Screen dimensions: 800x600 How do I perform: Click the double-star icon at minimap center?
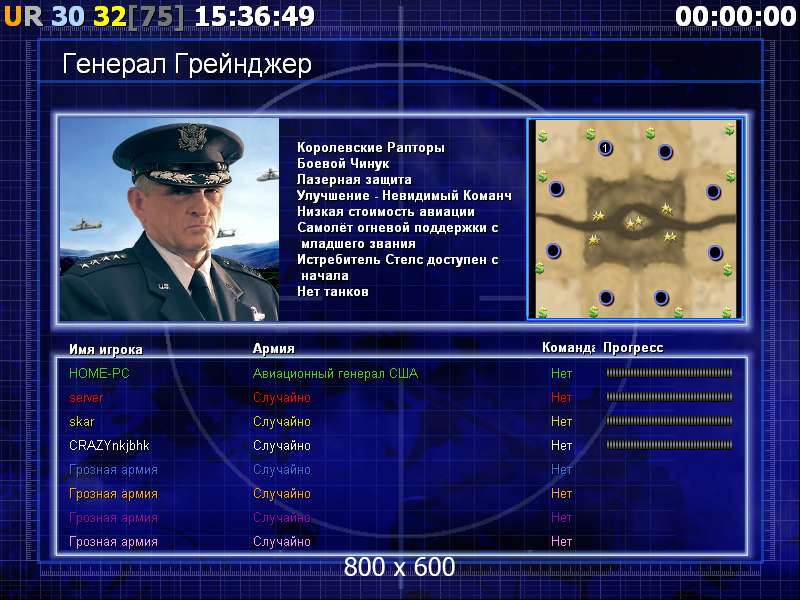(x=633, y=223)
